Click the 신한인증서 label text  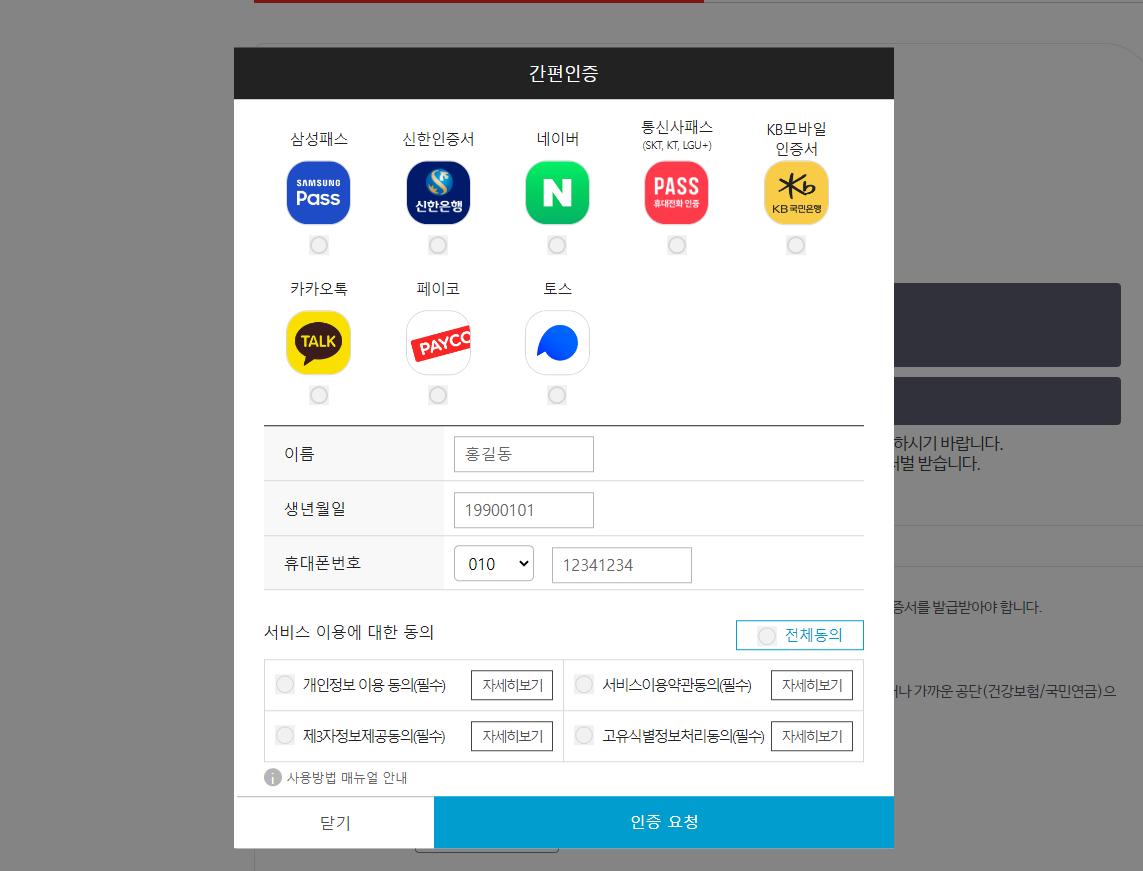[438, 138]
